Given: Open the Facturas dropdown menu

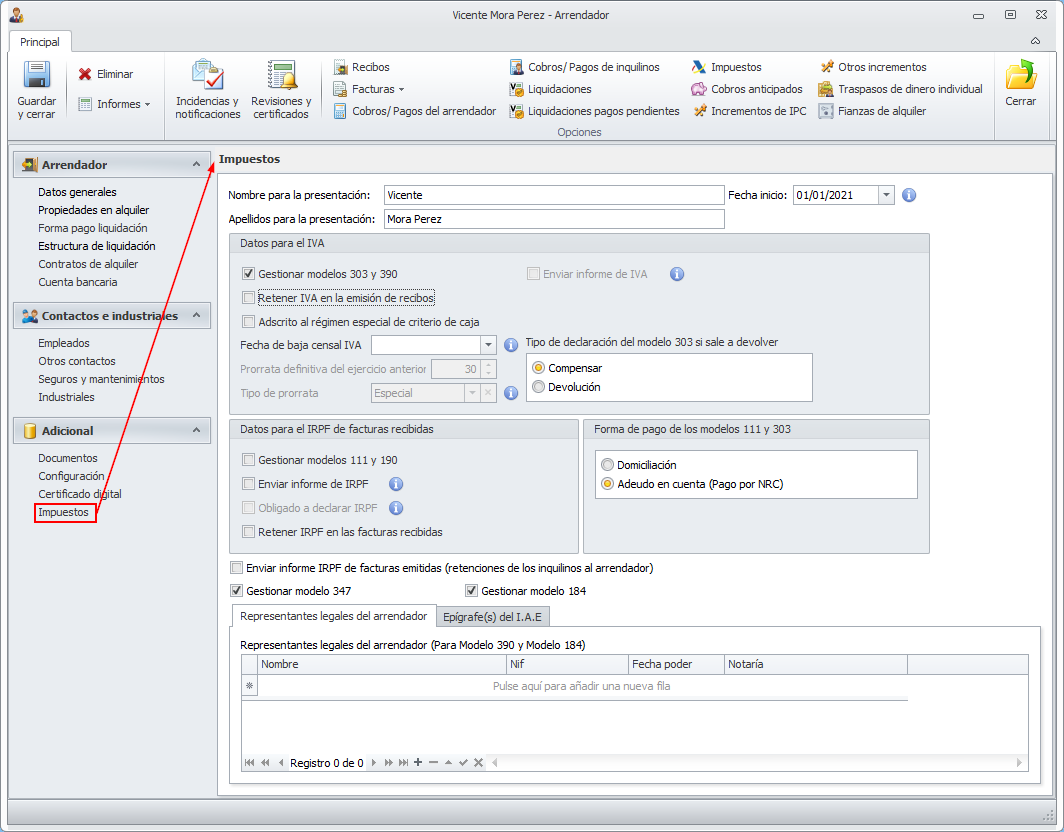Looking at the screenshot, I should [x=369, y=89].
